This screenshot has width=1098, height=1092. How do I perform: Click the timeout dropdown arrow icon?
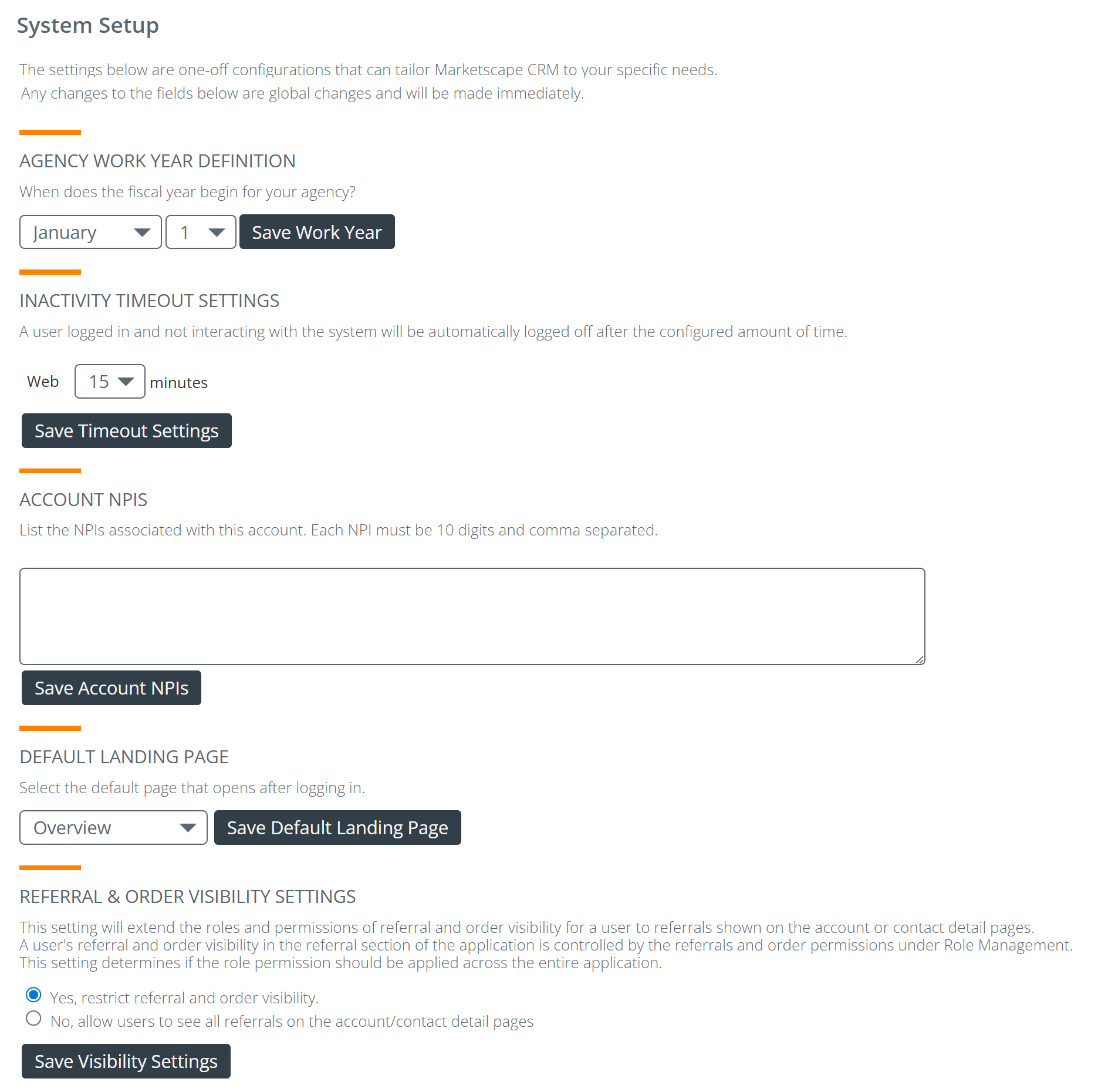[126, 382]
